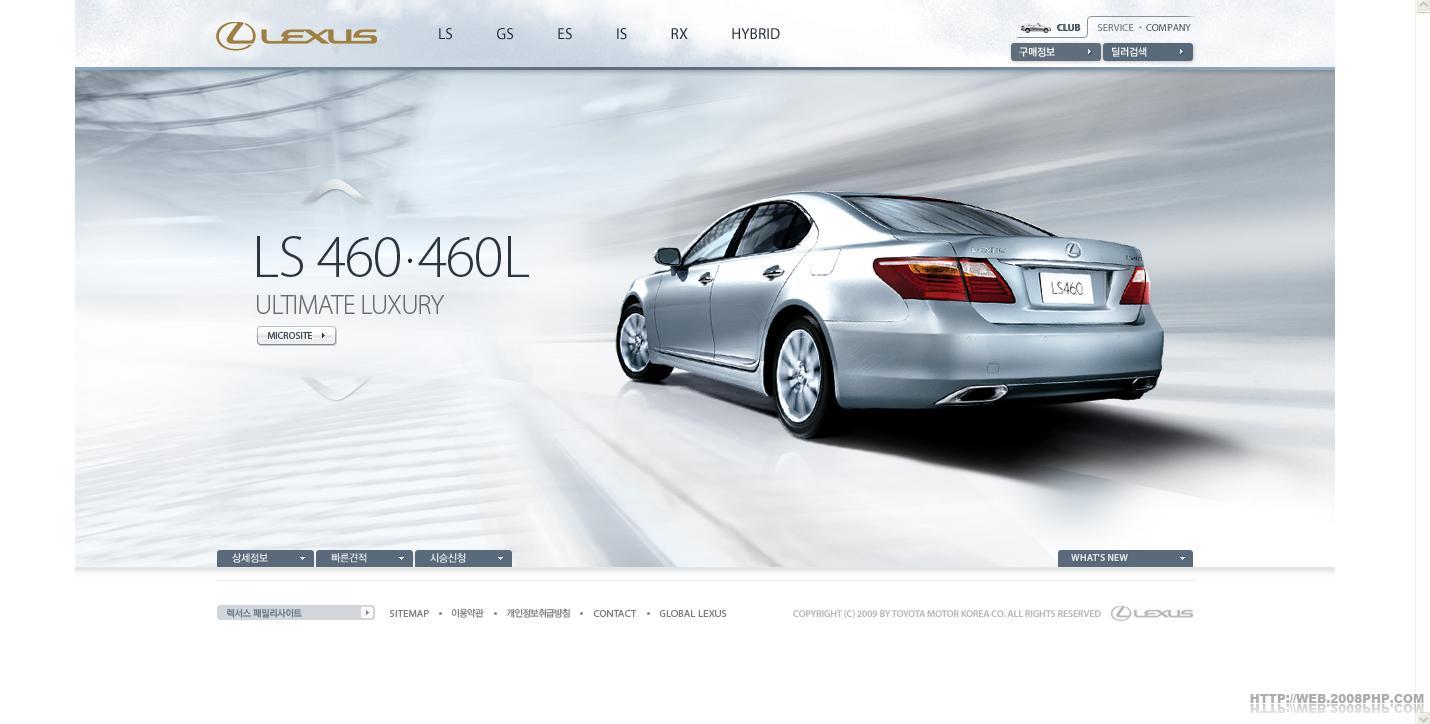Viewport: 1430px width, 724px height.
Task: Open the GS model menu
Action: click(x=505, y=34)
